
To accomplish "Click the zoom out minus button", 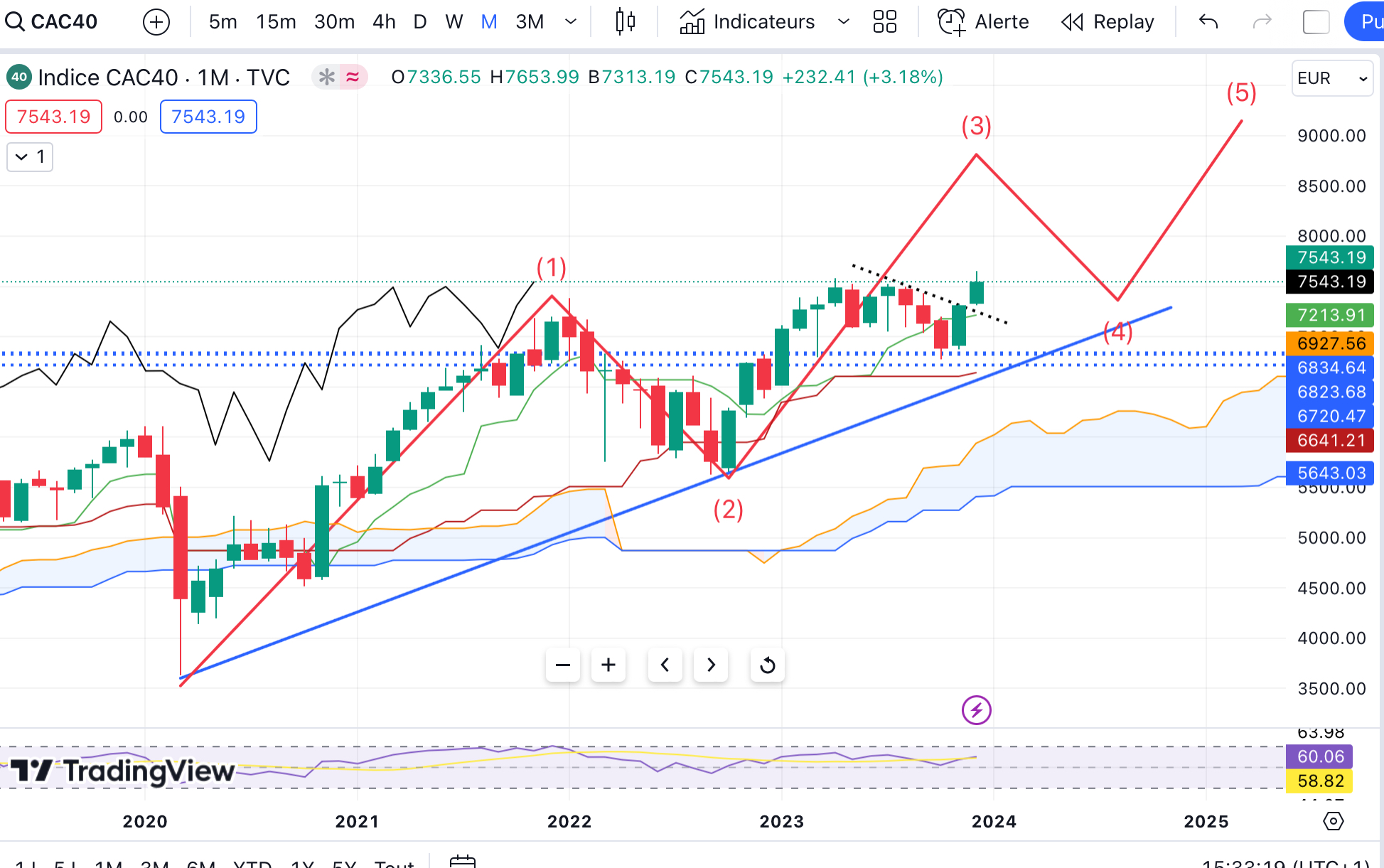I will [563, 665].
